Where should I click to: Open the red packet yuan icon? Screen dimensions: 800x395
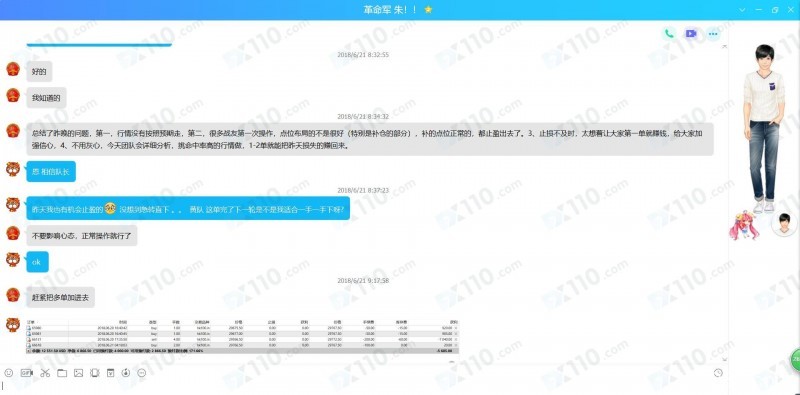(x=110, y=373)
